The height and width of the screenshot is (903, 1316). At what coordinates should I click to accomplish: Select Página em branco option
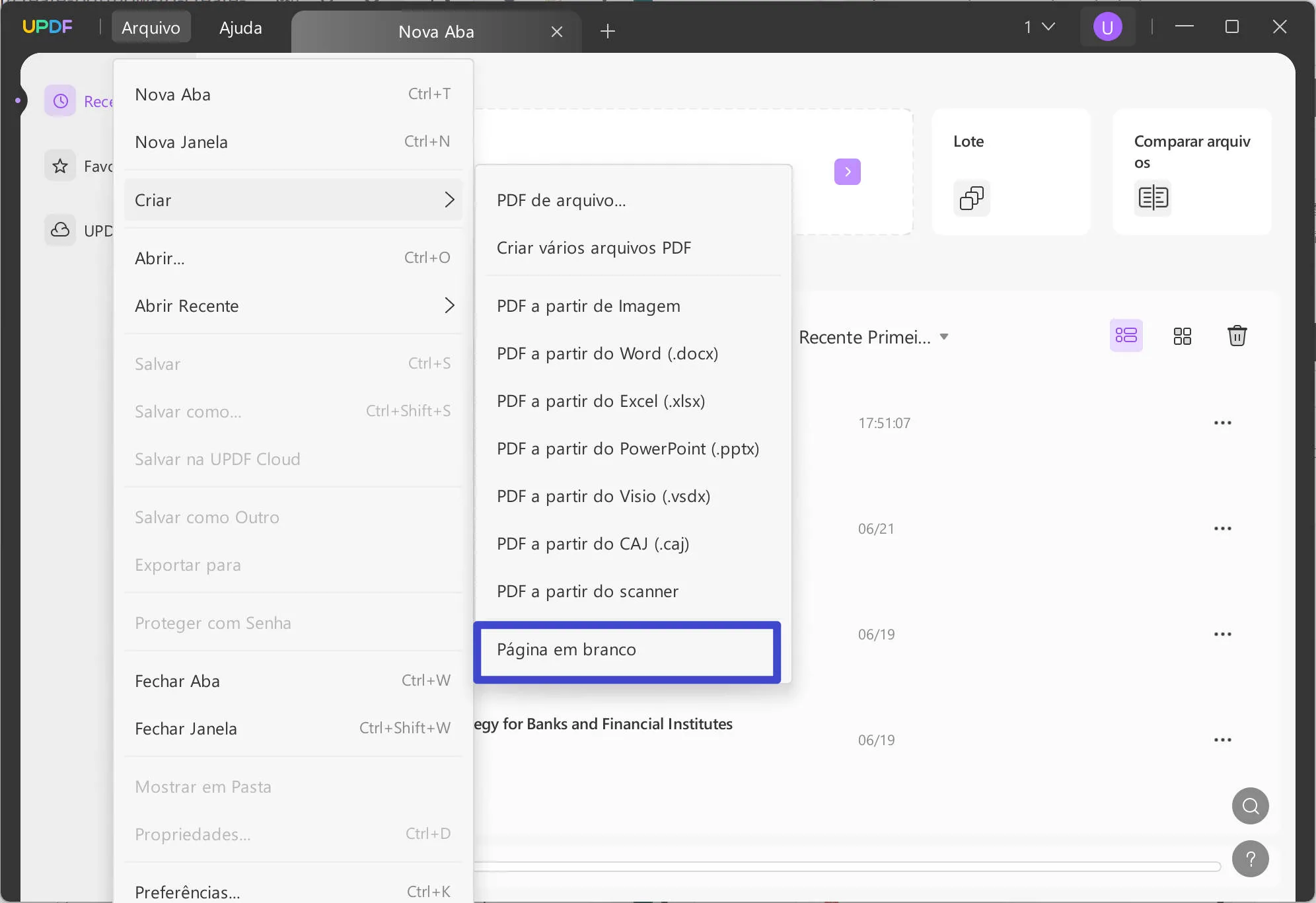coord(627,651)
